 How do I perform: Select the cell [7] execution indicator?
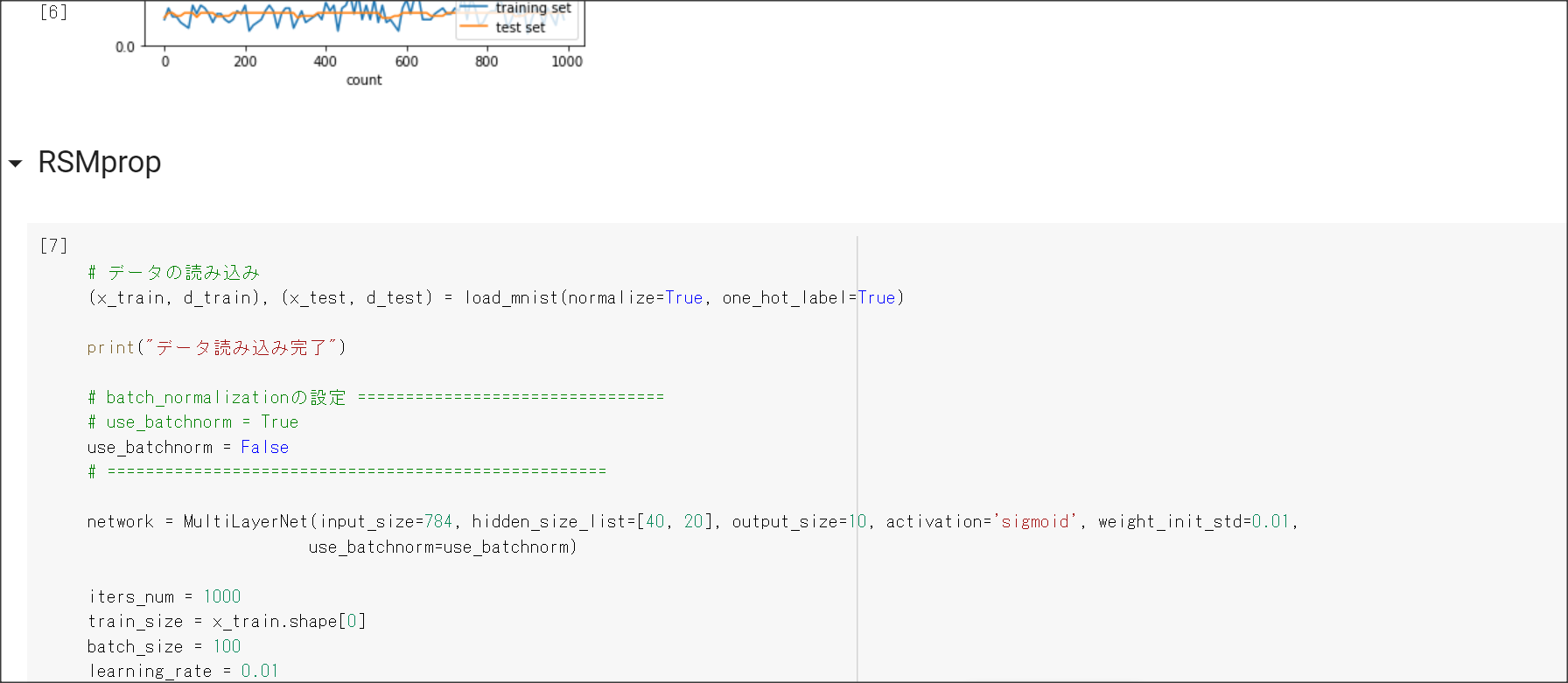[x=53, y=246]
